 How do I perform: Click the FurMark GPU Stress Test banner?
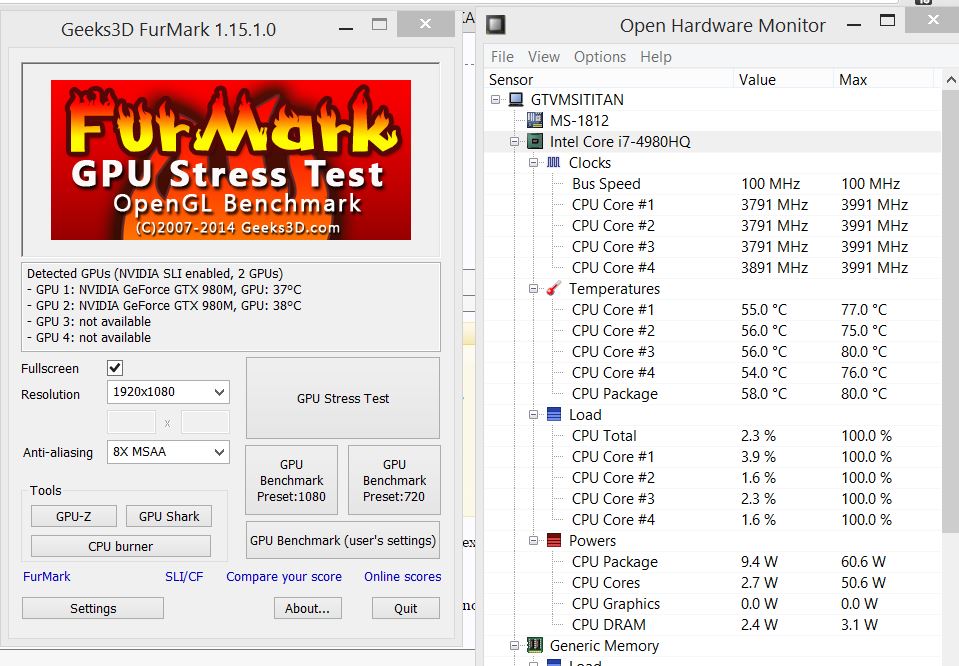tap(231, 160)
